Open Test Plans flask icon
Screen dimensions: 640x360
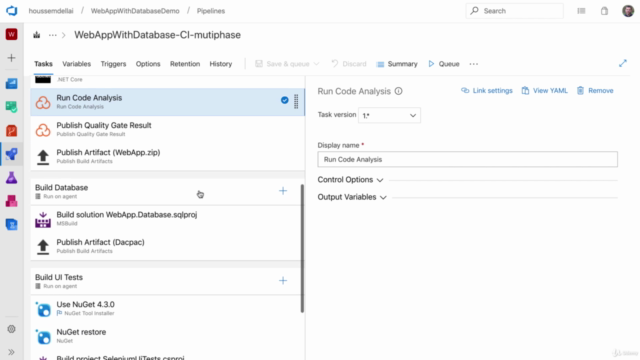[11, 178]
